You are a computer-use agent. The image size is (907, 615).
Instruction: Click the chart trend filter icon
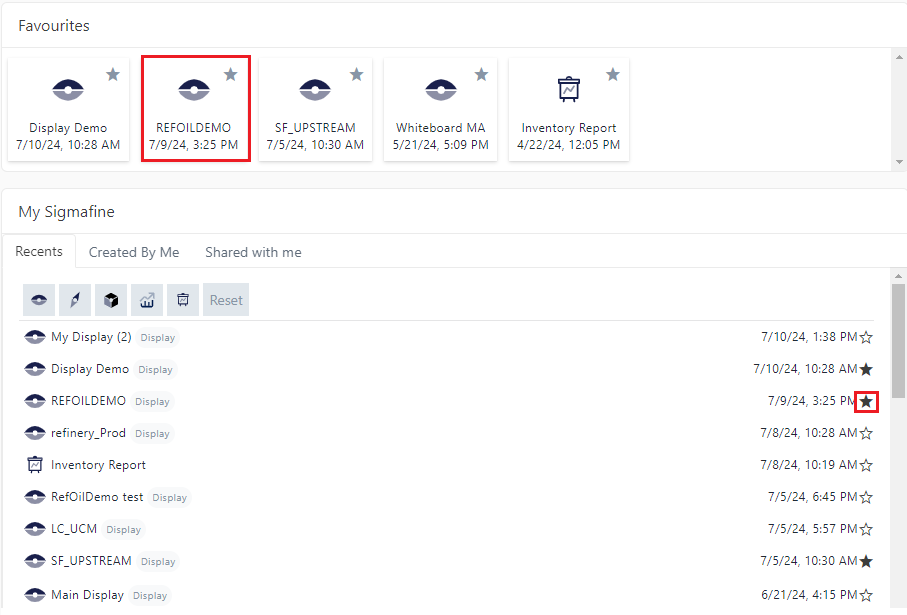[x=147, y=300]
